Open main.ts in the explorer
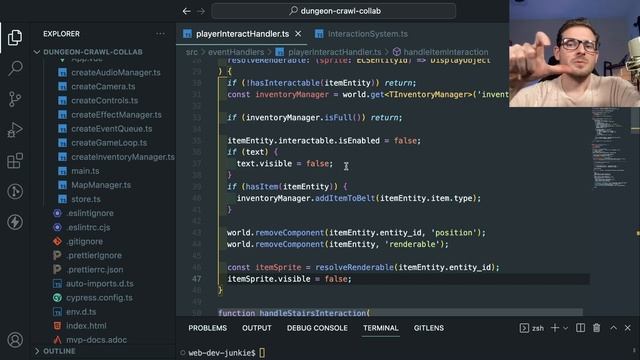The width and height of the screenshot is (640, 360). click(85, 171)
